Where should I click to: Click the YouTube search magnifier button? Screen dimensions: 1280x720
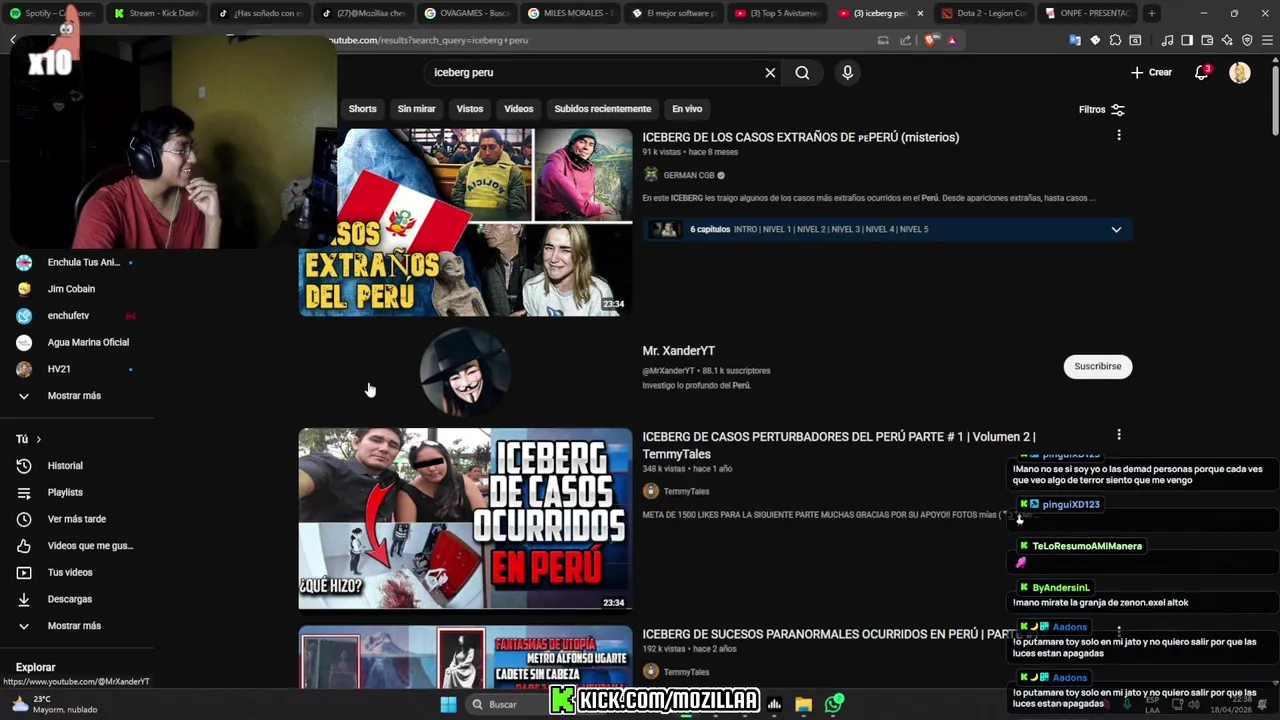tap(802, 73)
